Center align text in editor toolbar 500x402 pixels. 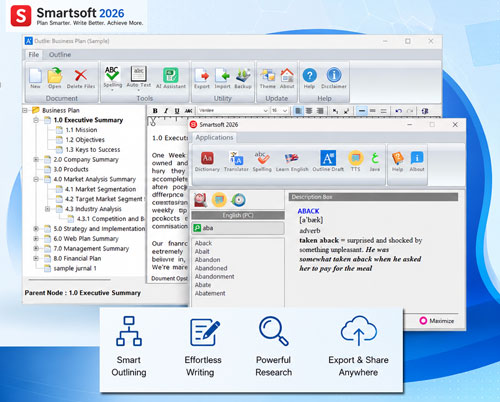point(309,111)
